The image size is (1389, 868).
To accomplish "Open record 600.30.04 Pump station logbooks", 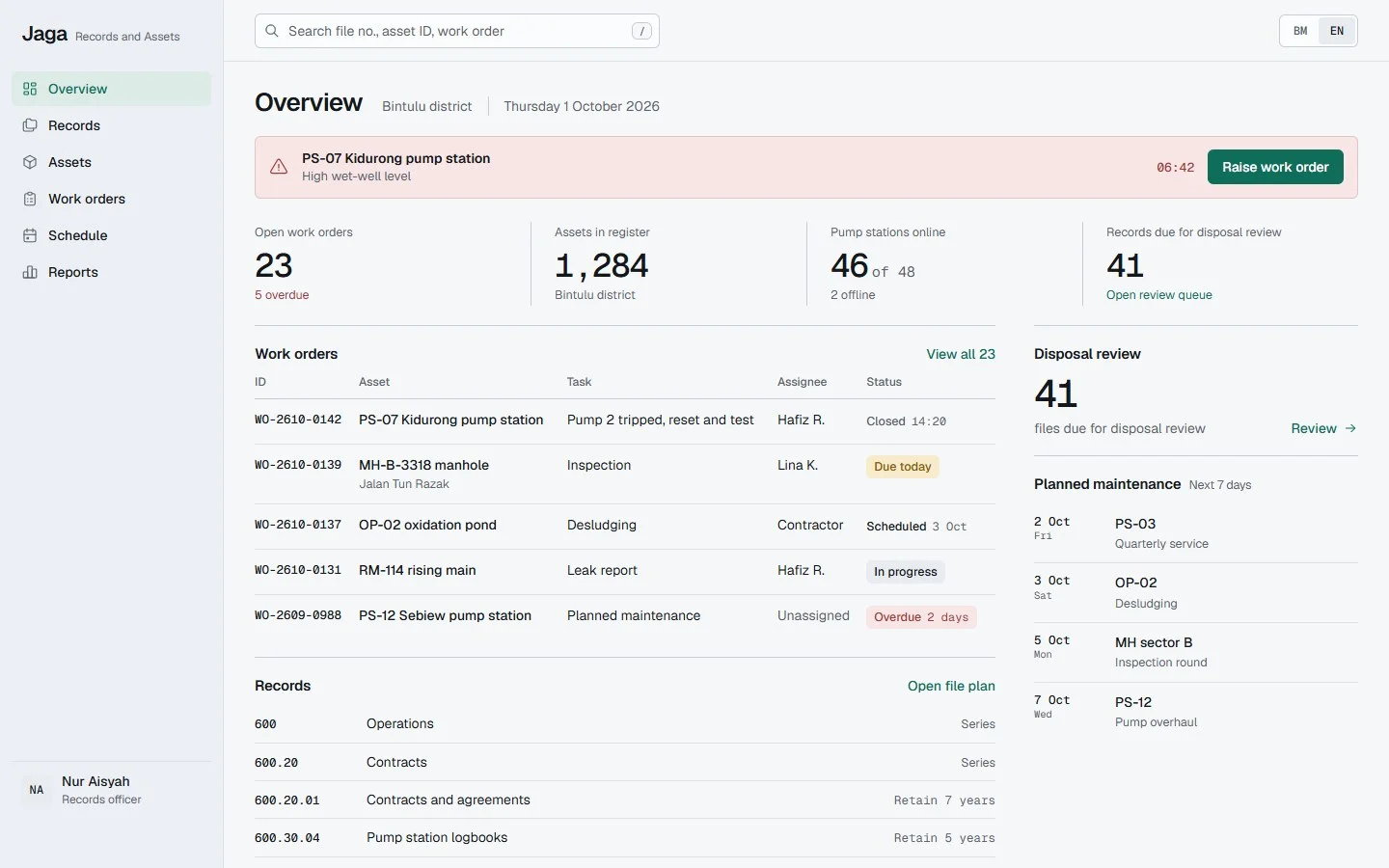I will point(625,838).
